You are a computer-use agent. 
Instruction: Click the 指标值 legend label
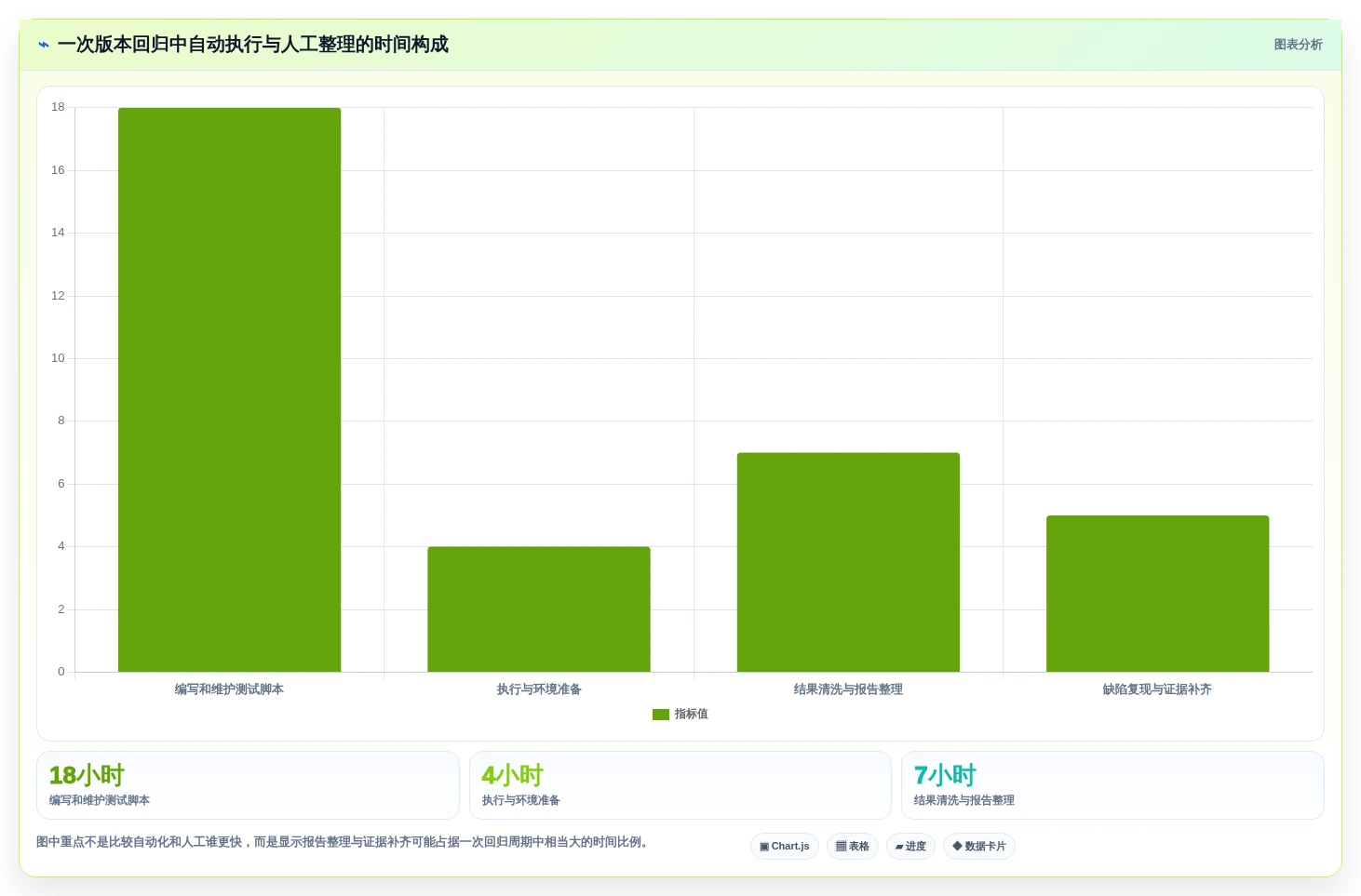point(691,715)
